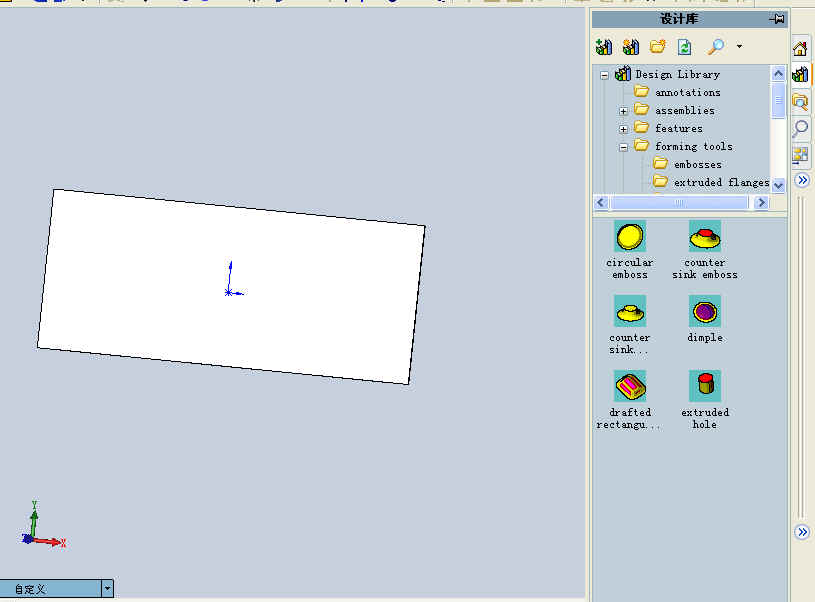Click the Add to Library icon
The width and height of the screenshot is (815, 602).
(x=604, y=47)
